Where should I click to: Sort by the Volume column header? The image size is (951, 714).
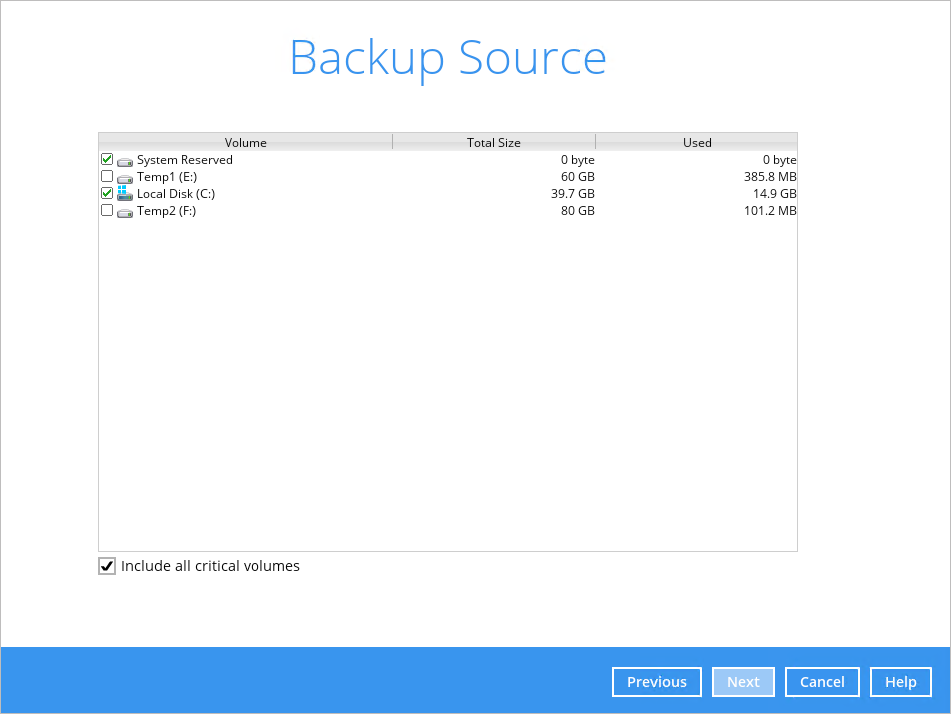tap(245, 142)
